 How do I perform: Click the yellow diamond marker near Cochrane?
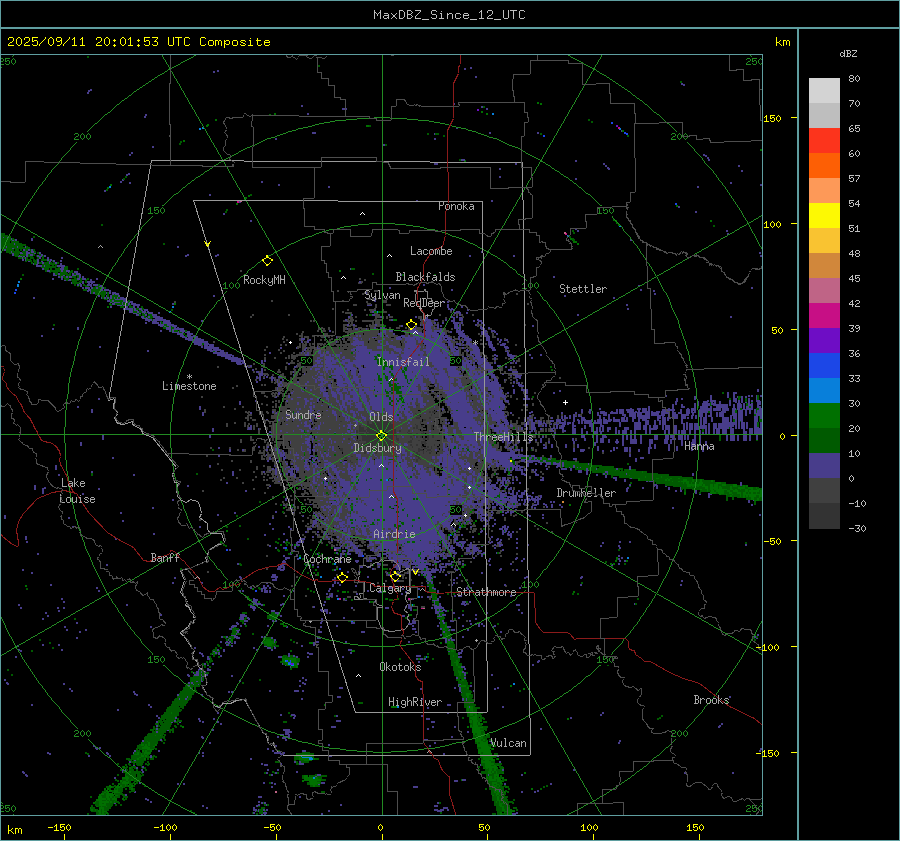coord(342,577)
